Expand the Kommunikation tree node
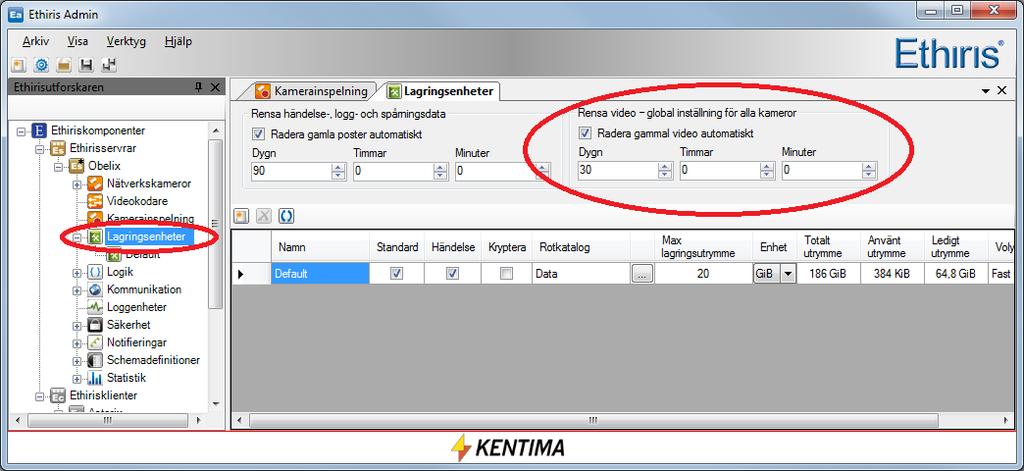1024x471 pixels. (78, 289)
